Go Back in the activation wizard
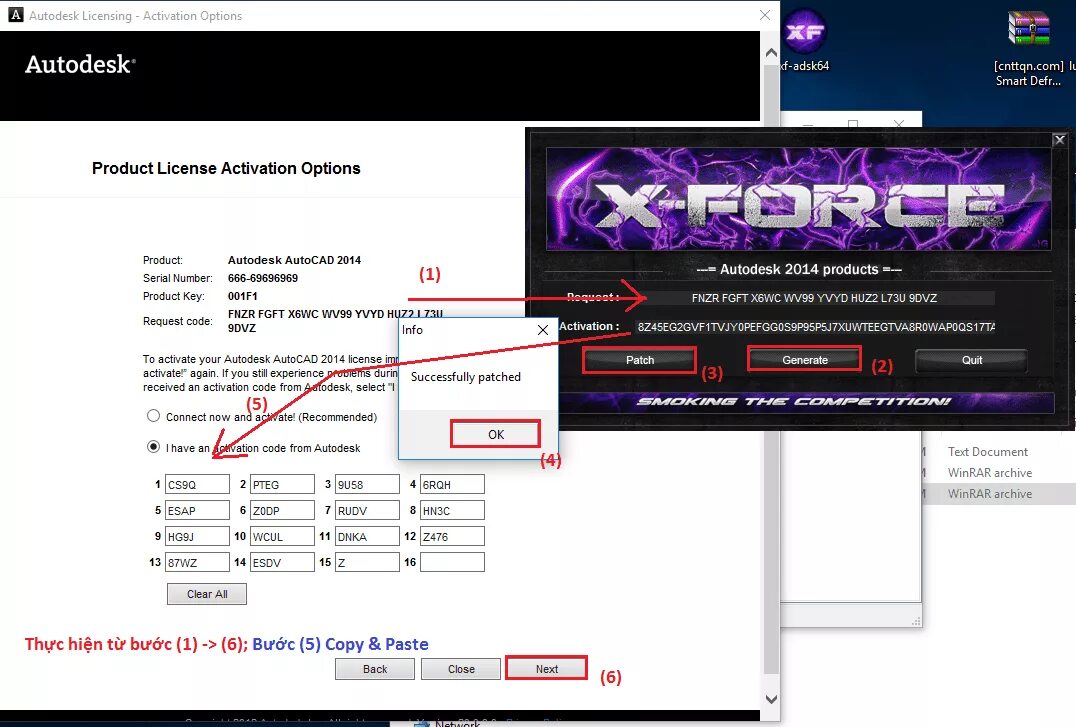1076x727 pixels. click(375, 669)
